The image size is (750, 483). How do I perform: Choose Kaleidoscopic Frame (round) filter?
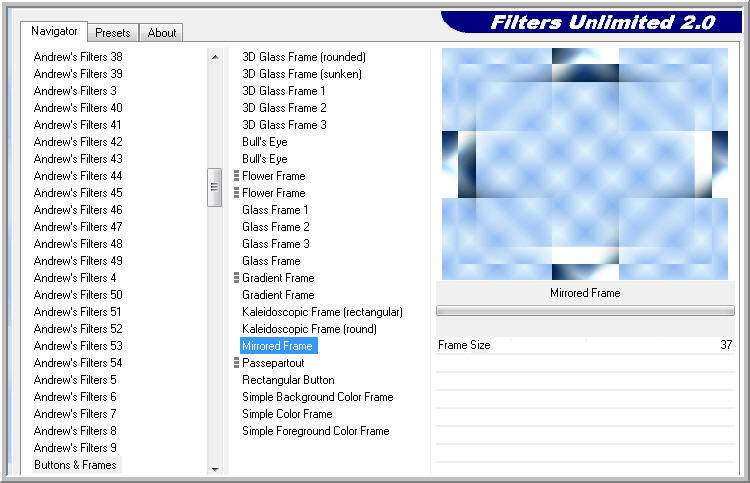click(x=309, y=329)
